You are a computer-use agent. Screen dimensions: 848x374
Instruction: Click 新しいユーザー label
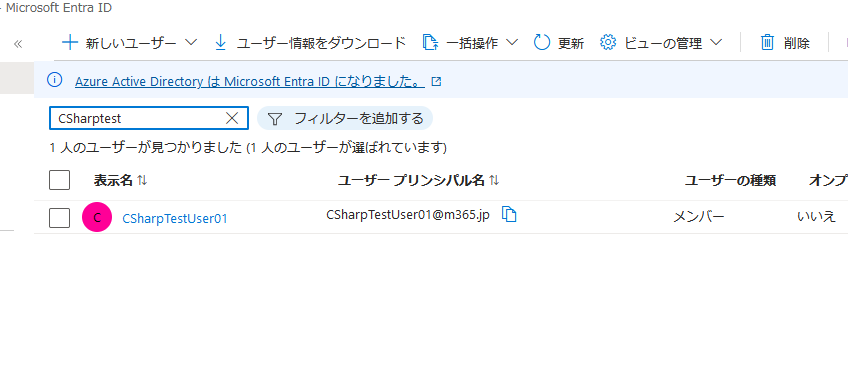pyautogui.click(x=131, y=43)
